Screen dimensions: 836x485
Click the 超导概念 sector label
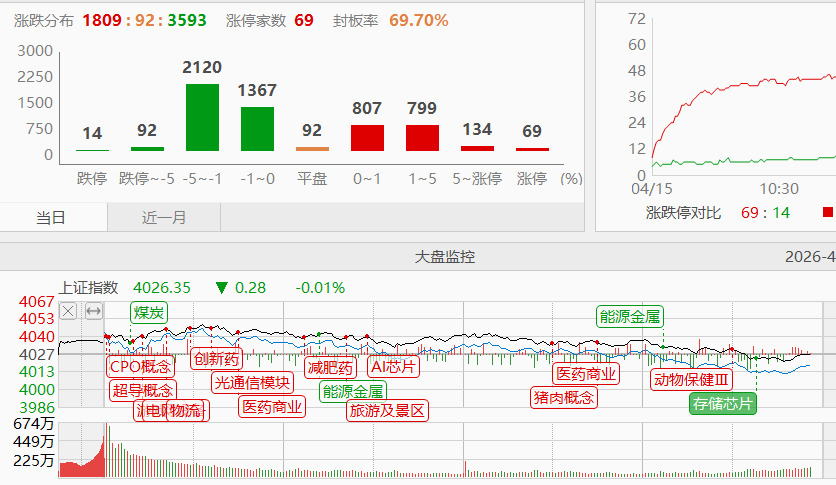[142, 390]
